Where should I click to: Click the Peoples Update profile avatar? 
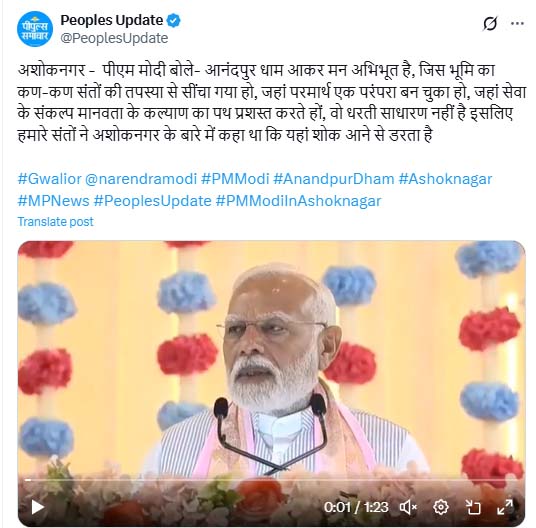pos(35,29)
